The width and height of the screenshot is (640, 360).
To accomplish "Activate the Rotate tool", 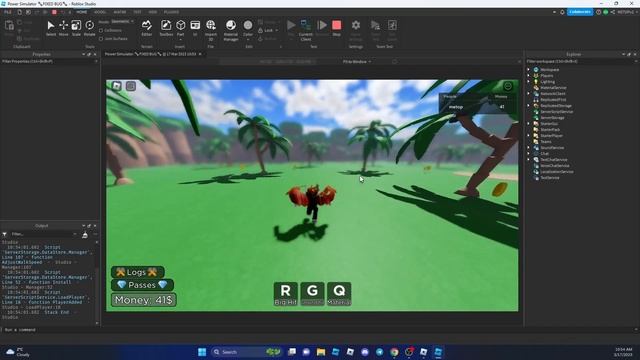I will tap(89, 28).
